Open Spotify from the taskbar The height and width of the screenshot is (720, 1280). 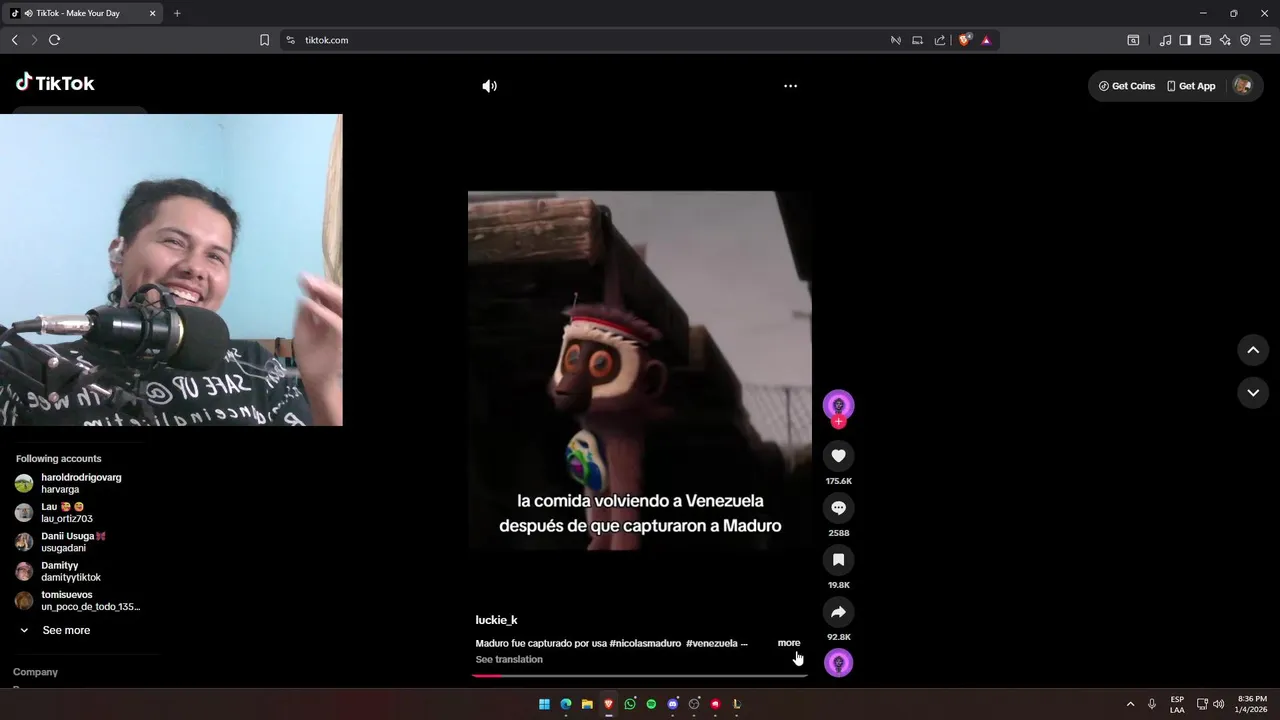651,704
